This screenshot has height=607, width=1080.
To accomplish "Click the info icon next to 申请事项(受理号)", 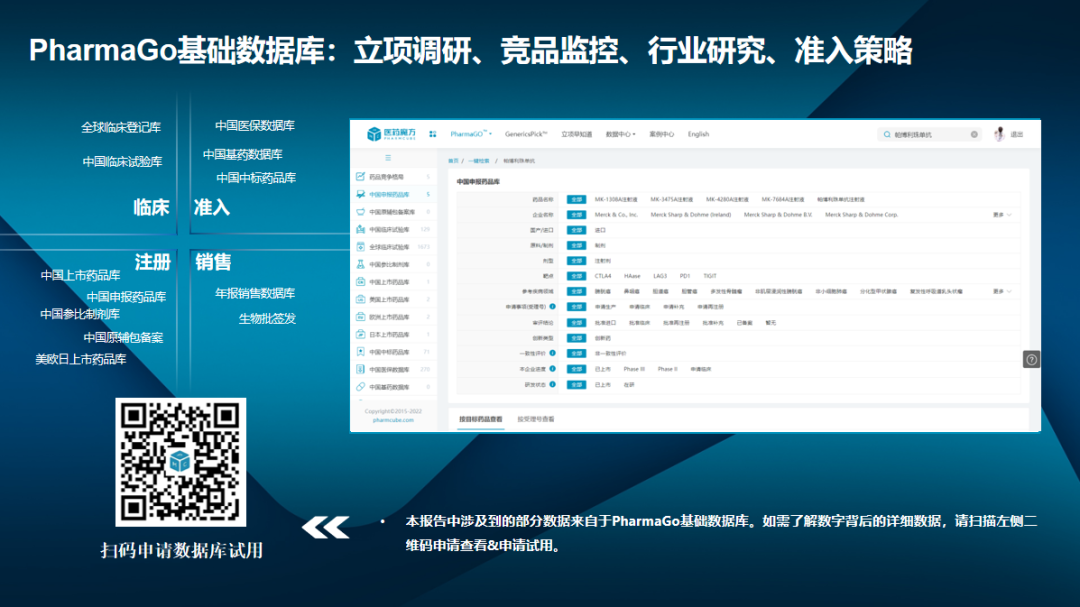I will pyautogui.click(x=552, y=307).
